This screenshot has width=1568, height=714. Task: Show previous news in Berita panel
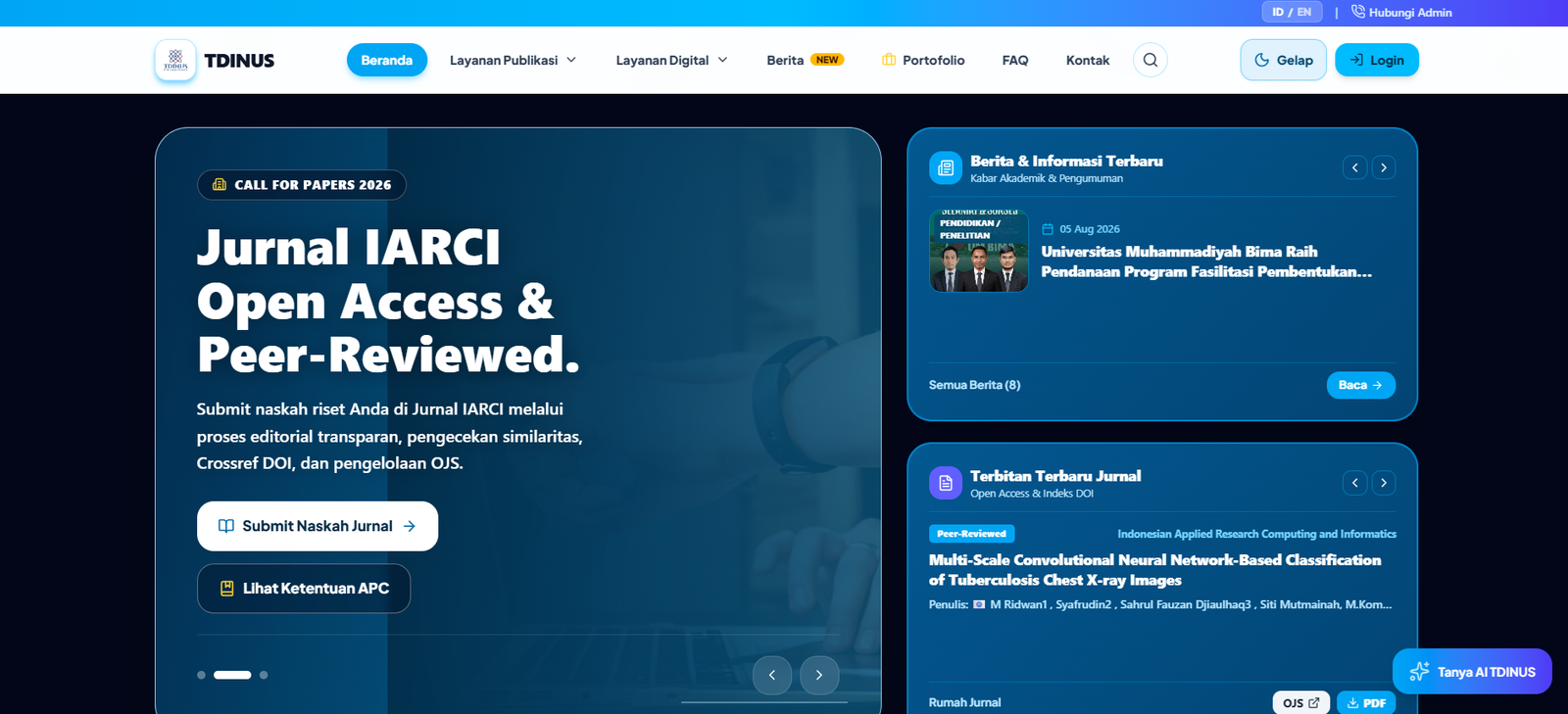click(x=1355, y=167)
